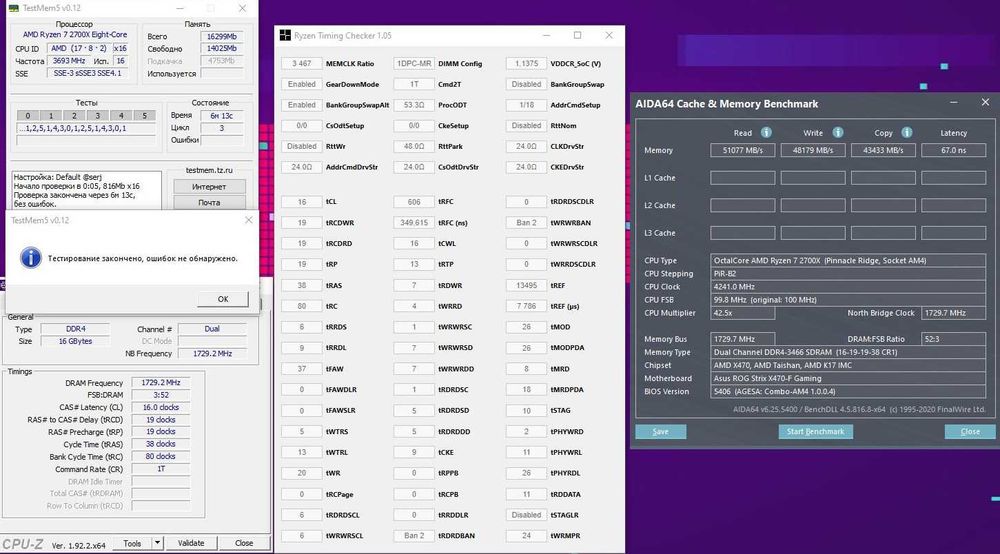Click the DRAM:FSB Ratio 52:3 field
Viewport: 1000px width, 554px height.
953,339
